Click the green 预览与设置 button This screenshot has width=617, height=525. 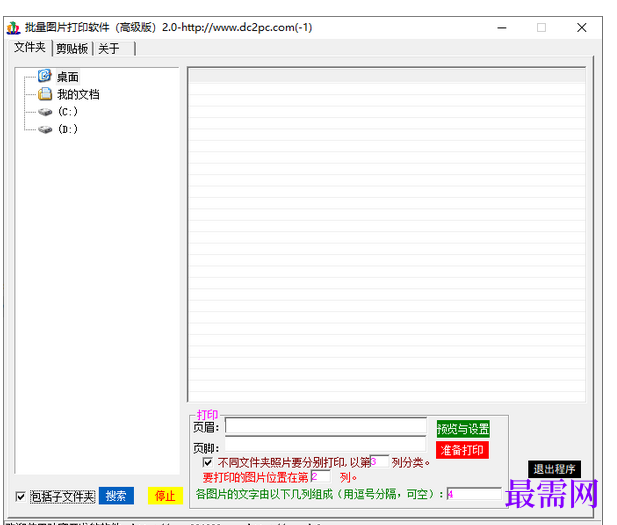(463, 429)
